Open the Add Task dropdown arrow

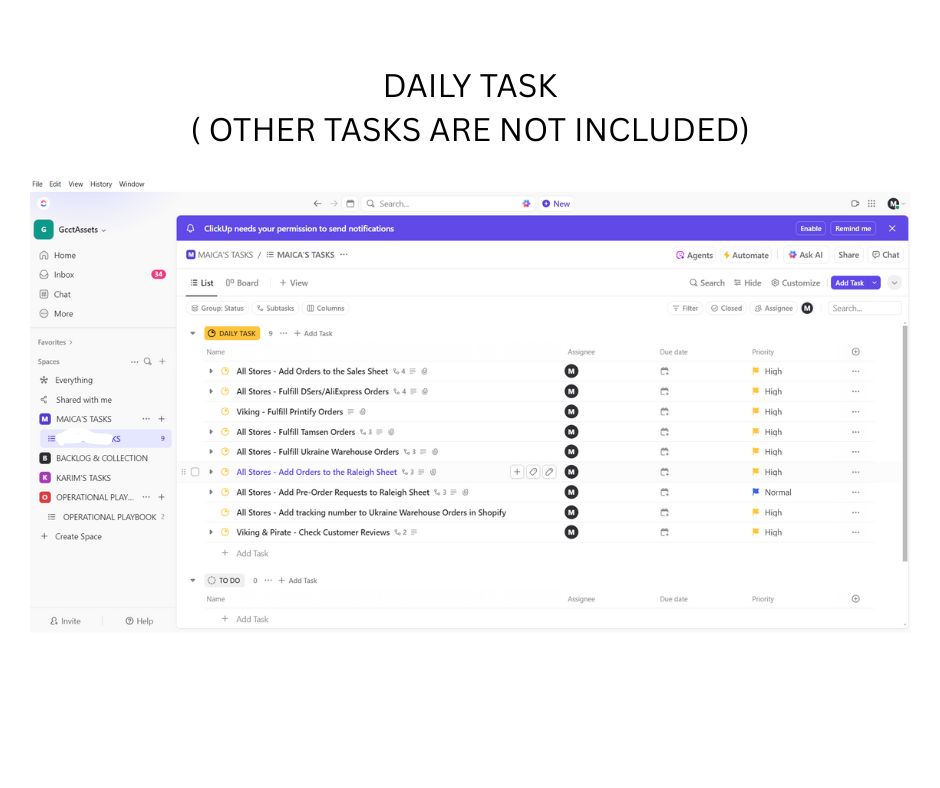(875, 283)
